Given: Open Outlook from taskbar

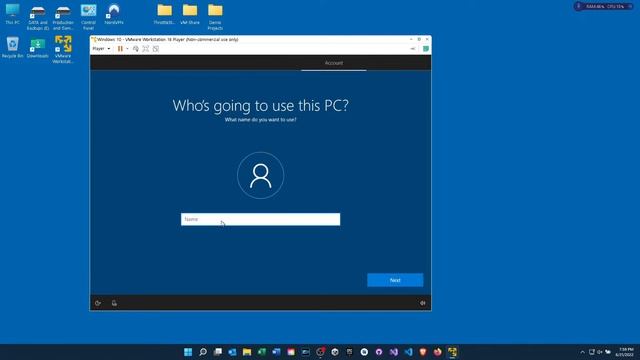Looking at the screenshot, I should coord(232,352).
